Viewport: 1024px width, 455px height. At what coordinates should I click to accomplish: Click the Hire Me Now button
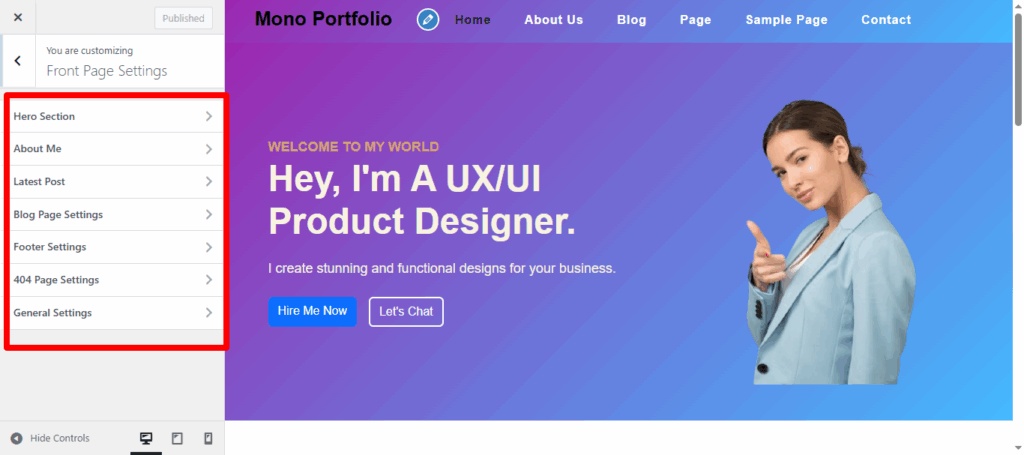click(312, 311)
